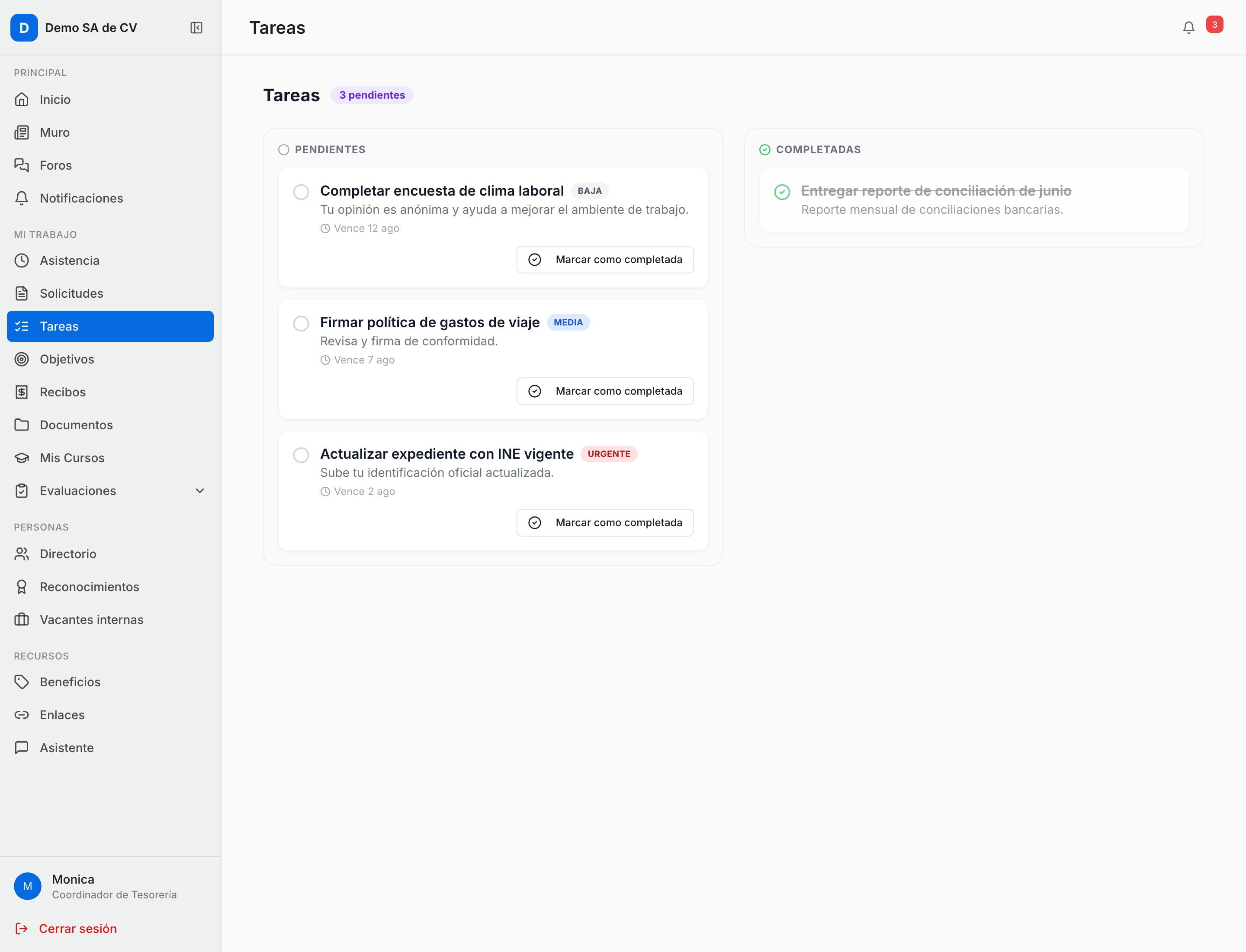Check the circle for Completar encuesta de clima laboral
Viewport: 1246px width, 952px height.
pos(301,192)
